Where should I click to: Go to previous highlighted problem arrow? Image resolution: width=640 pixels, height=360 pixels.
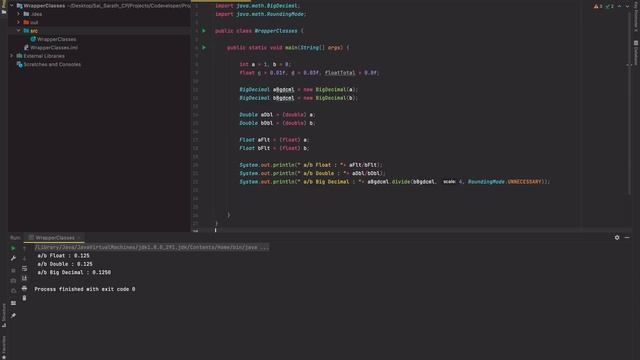tap(620, 6)
